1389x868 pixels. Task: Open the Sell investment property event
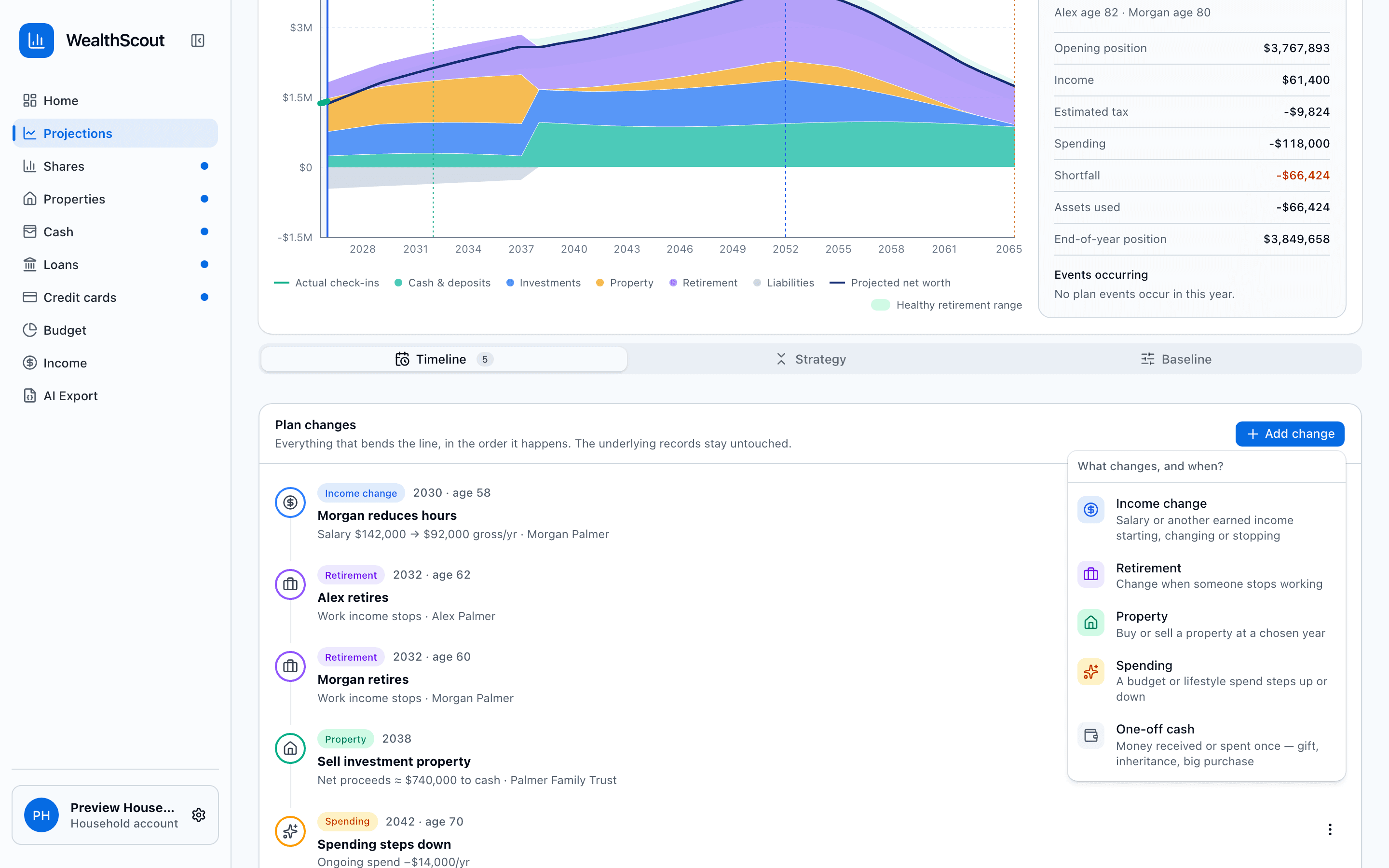[x=394, y=762]
